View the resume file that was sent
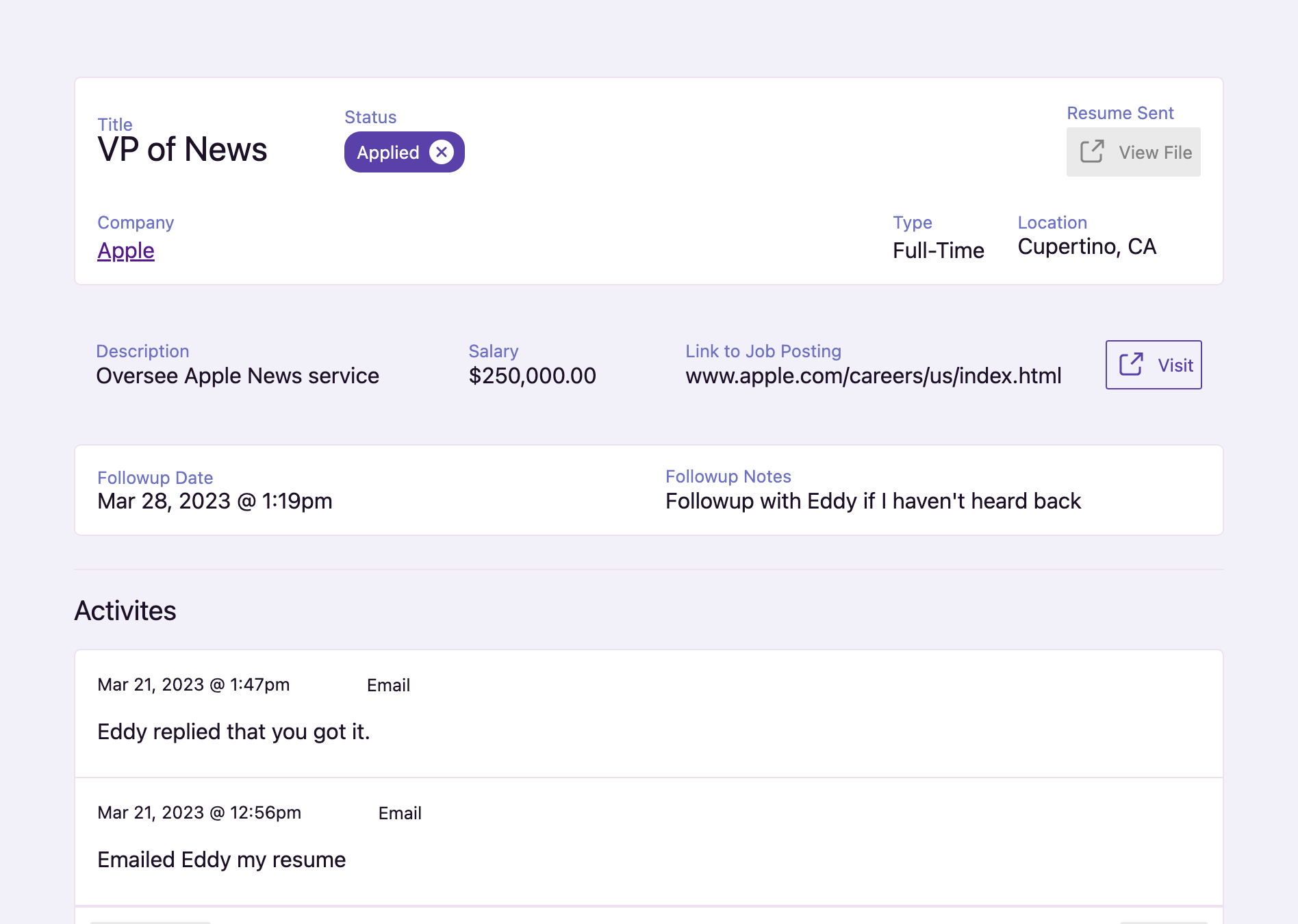The image size is (1298, 924). point(1133,152)
